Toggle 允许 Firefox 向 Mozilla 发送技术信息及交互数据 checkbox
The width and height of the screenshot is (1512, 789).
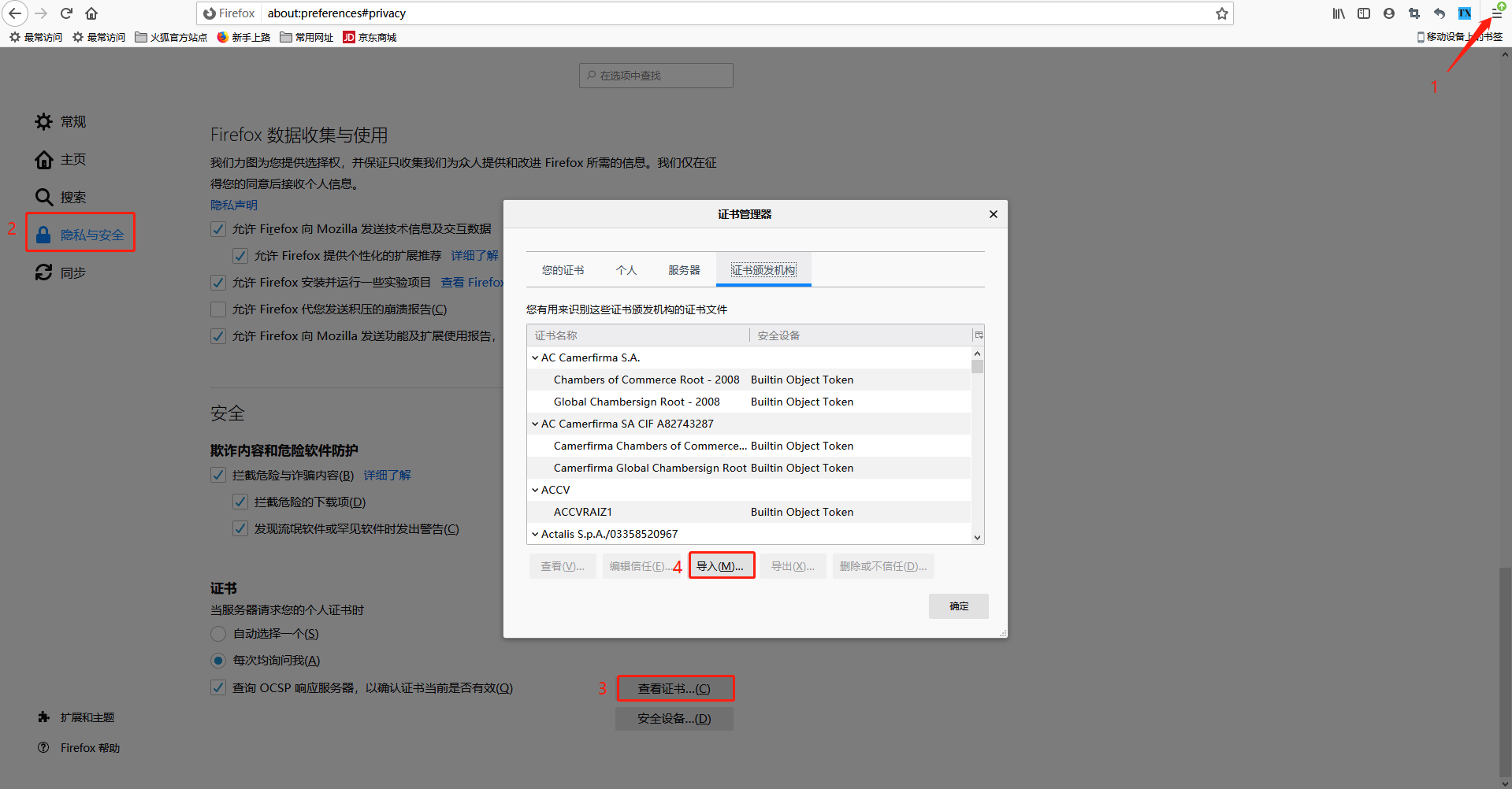point(218,229)
